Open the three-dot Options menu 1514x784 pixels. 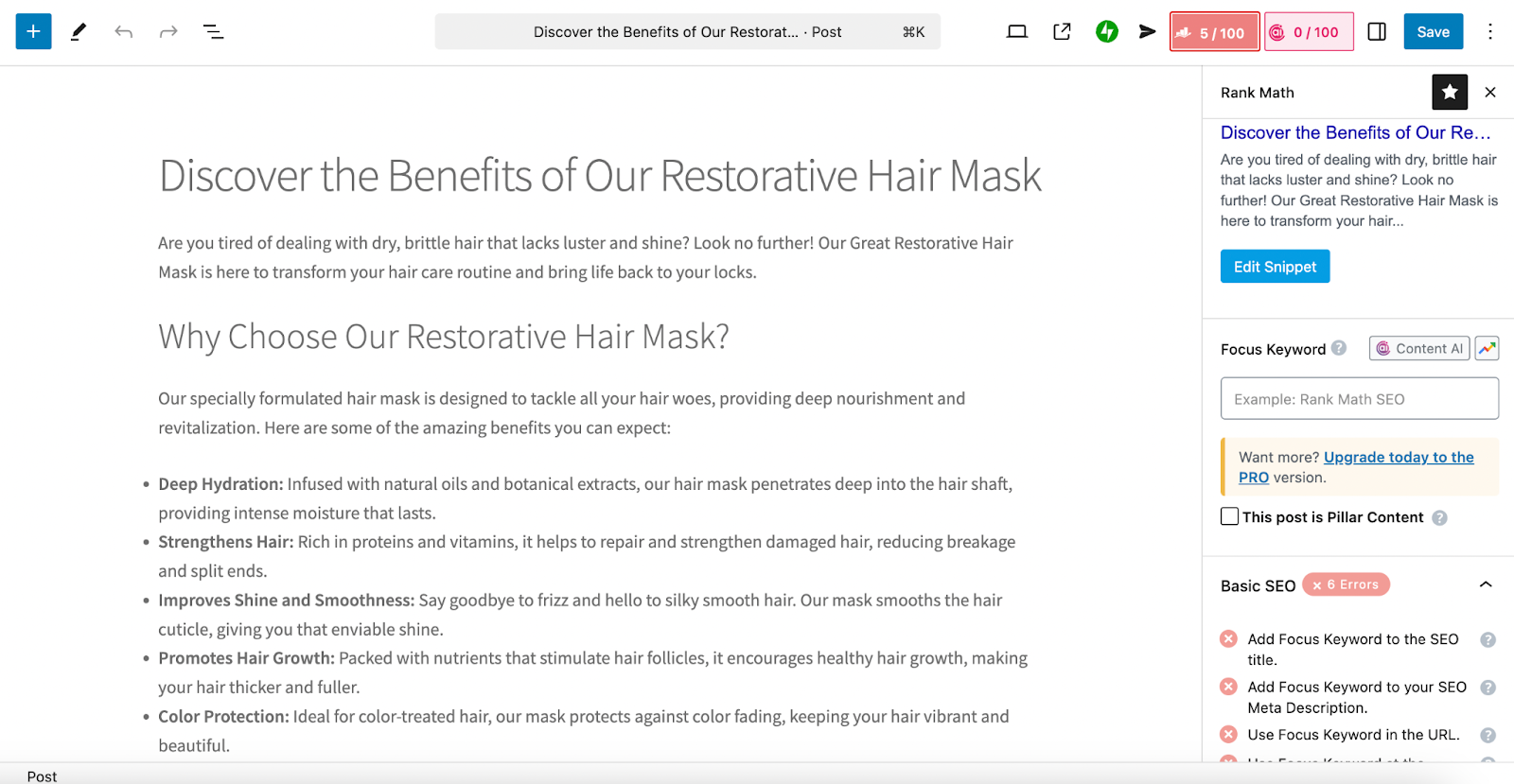[1489, 31]
